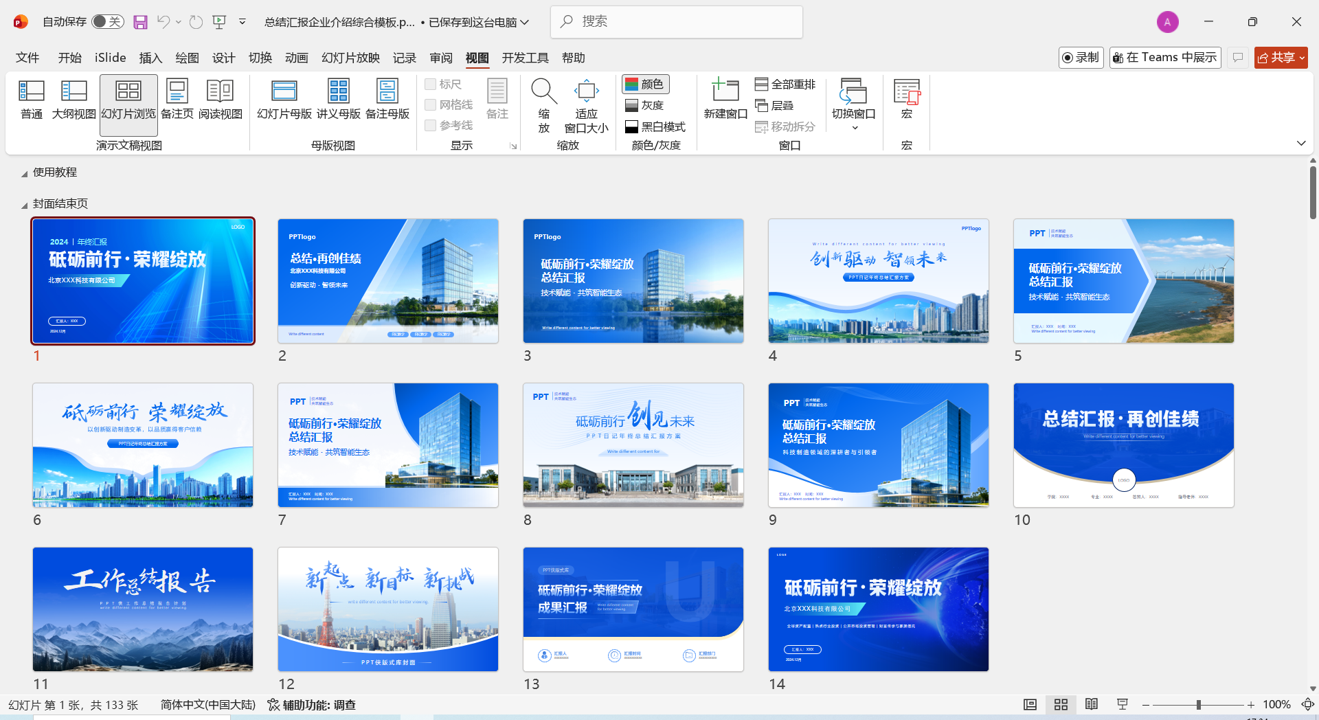The height and width of the screenshot is (720, 1319).
Task: Click Arrange All (全部重排)
Action: pos(785,85)
